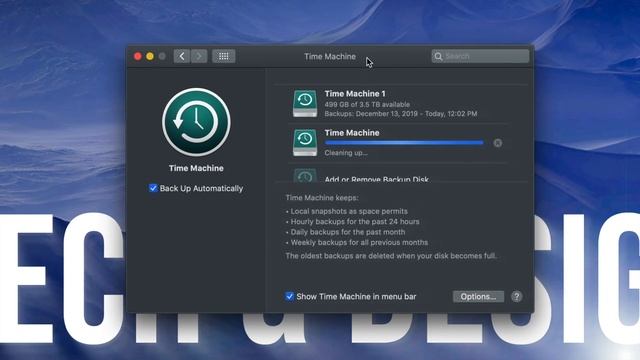
Task: Go back with the left chevron button
Action: click(x=182, y=56)
